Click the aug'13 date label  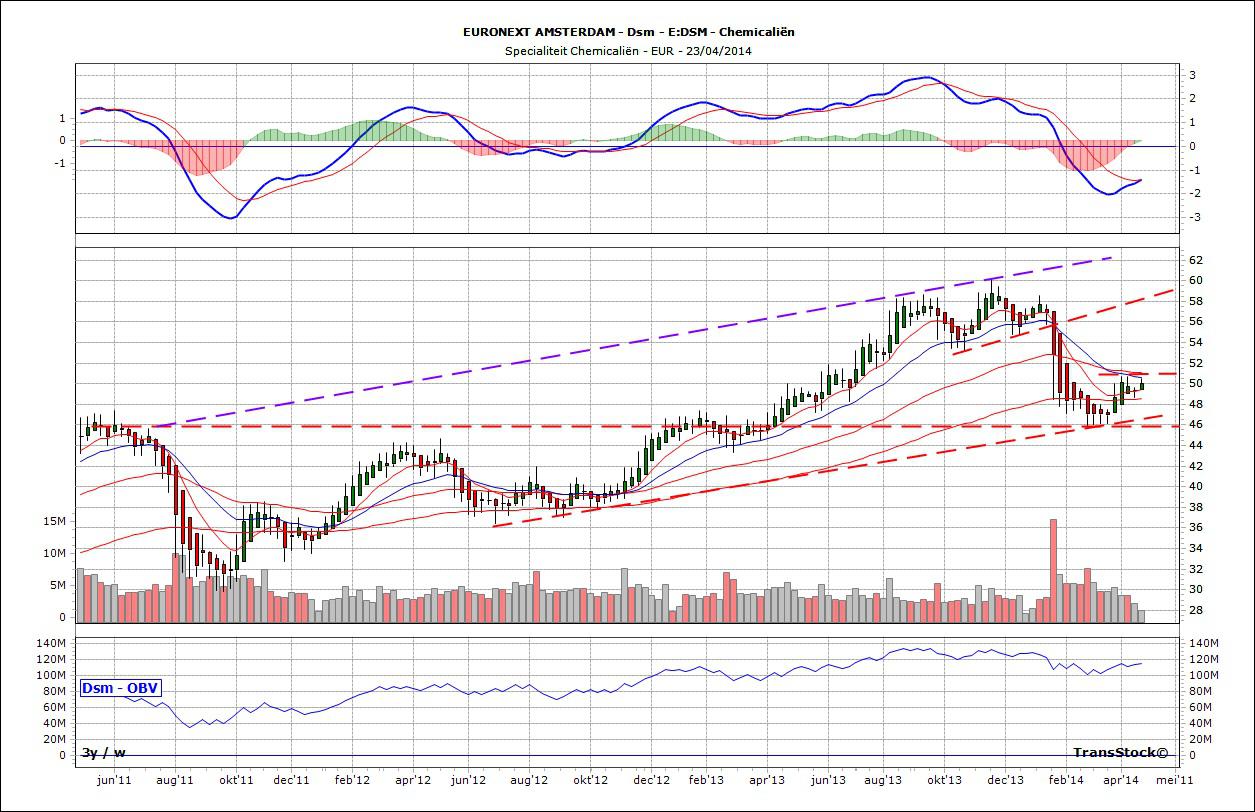click(884, 779)
